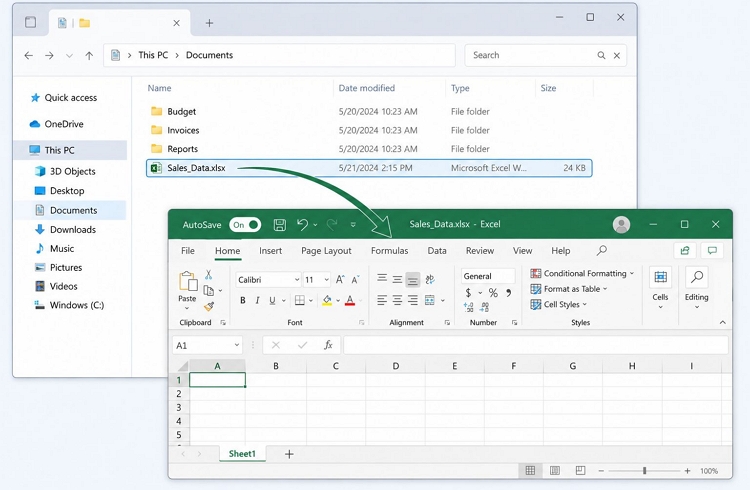This screenshot has width=750, height=490.
Task: Click the Comments icon button in Excel
Action: tap(712, 250)
